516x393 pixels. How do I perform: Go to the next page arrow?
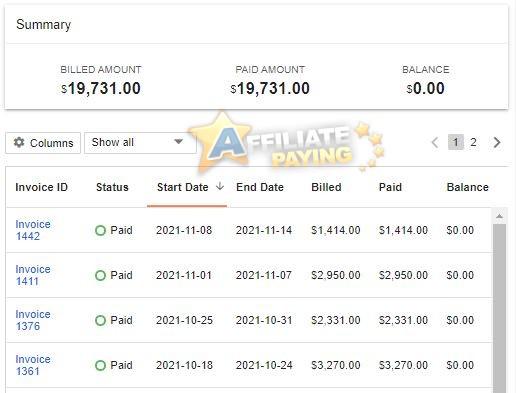tap(497, 142)
